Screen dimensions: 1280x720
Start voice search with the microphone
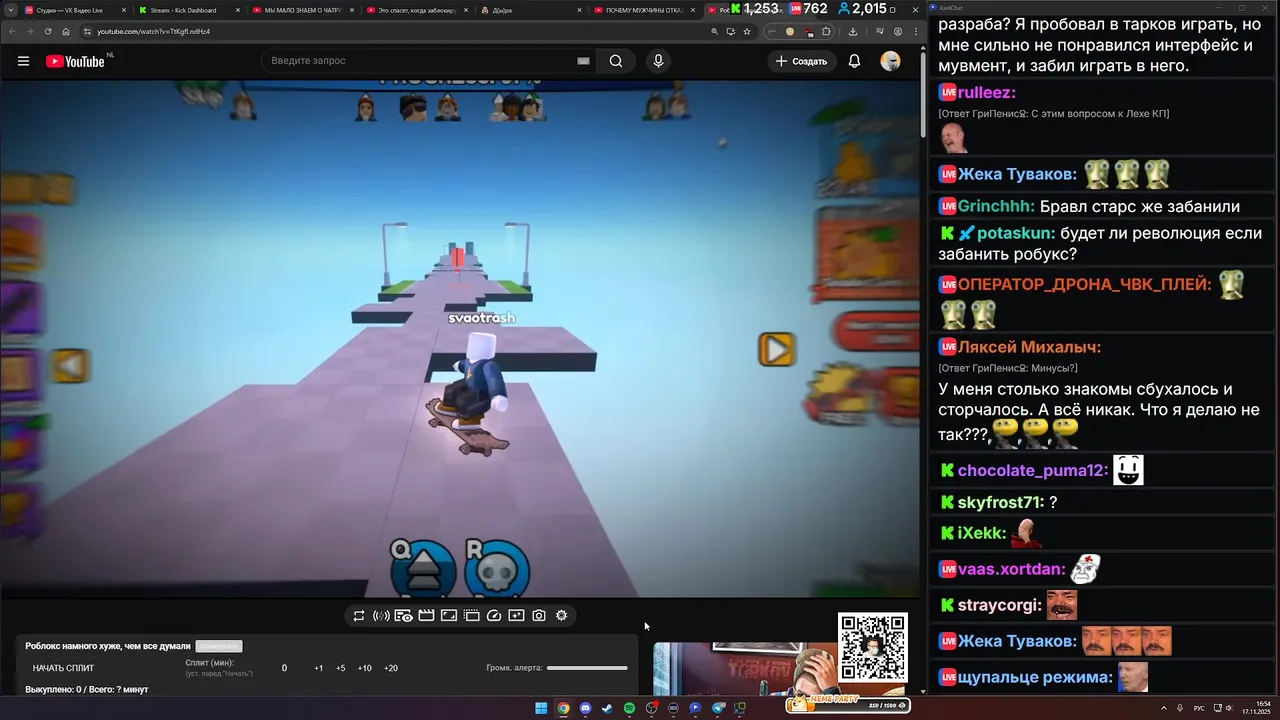pyautogui.click(x=658, y=61)
